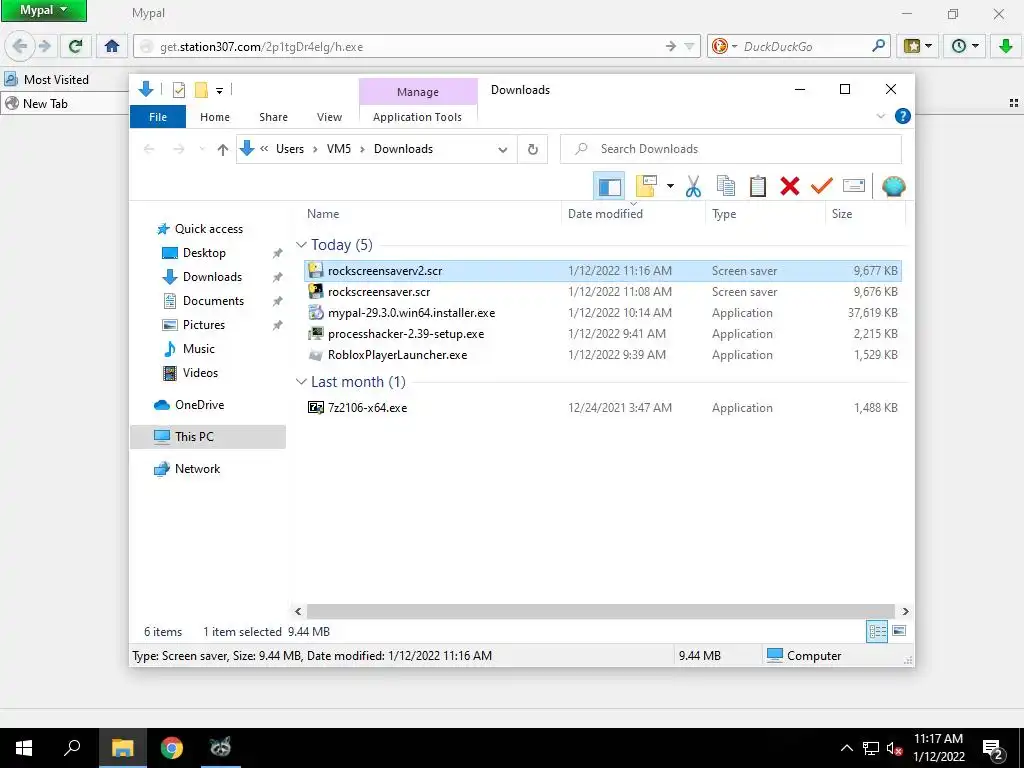This screenshot has height=768, width=1024.
Task: Select rockscreensaver.scr file
Action: (x=603, y=292)
